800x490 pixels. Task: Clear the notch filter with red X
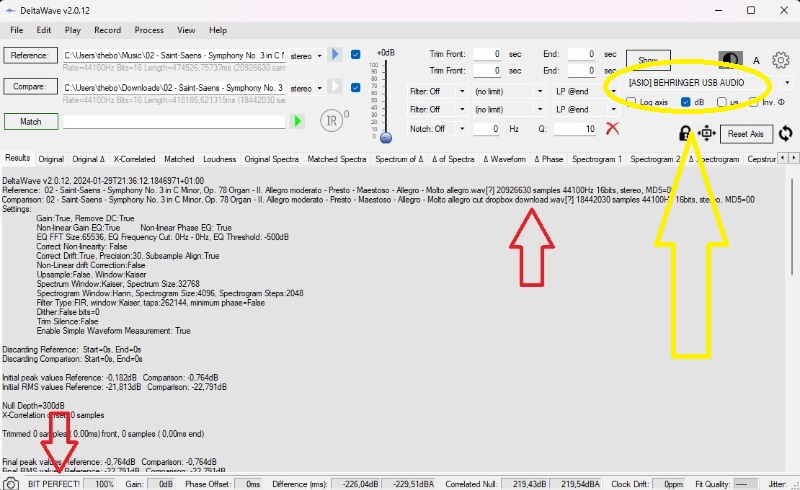612,128
